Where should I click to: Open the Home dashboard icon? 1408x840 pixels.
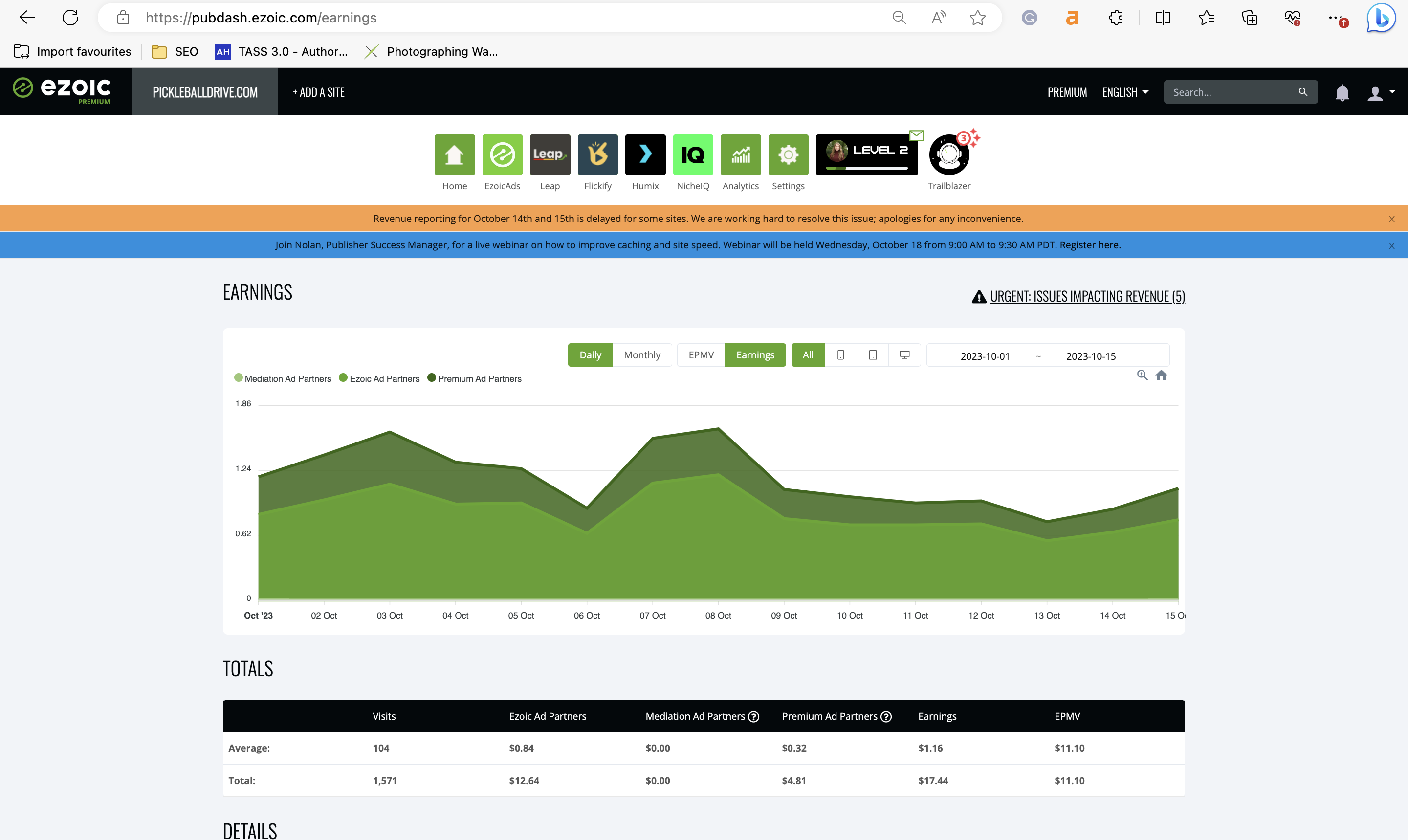pyautogui.click(x=455, y=155)
